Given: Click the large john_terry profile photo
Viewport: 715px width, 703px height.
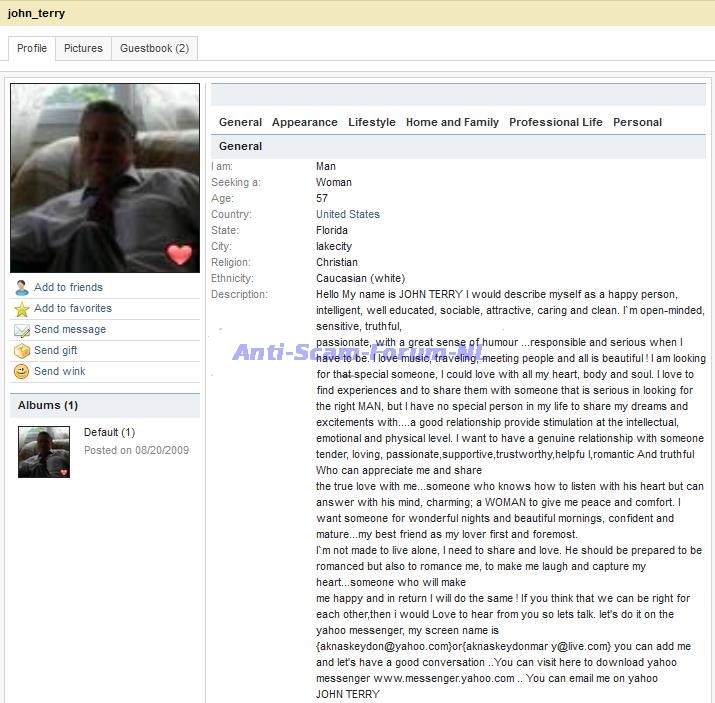Looking at the screenshot, I should pyautogui.click(x=105, y=177).
